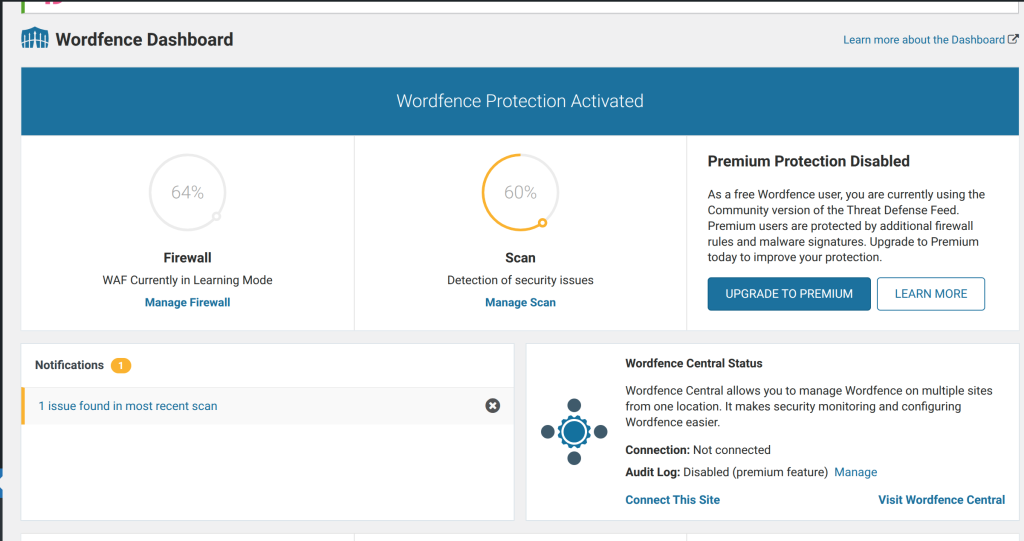Click the Upgrade to Premium button
Image resolution: width=1024 pixels, height=541 pixels.
pos(789,294)
